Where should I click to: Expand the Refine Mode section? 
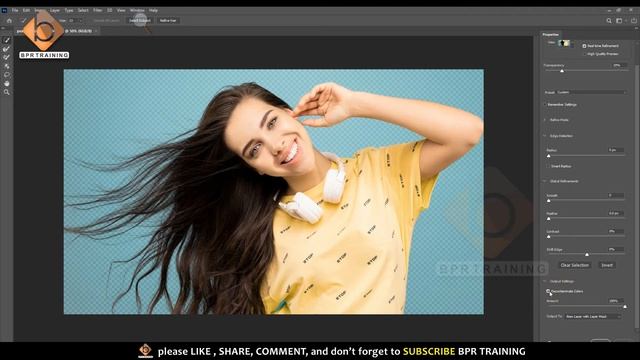click(544, 120)
